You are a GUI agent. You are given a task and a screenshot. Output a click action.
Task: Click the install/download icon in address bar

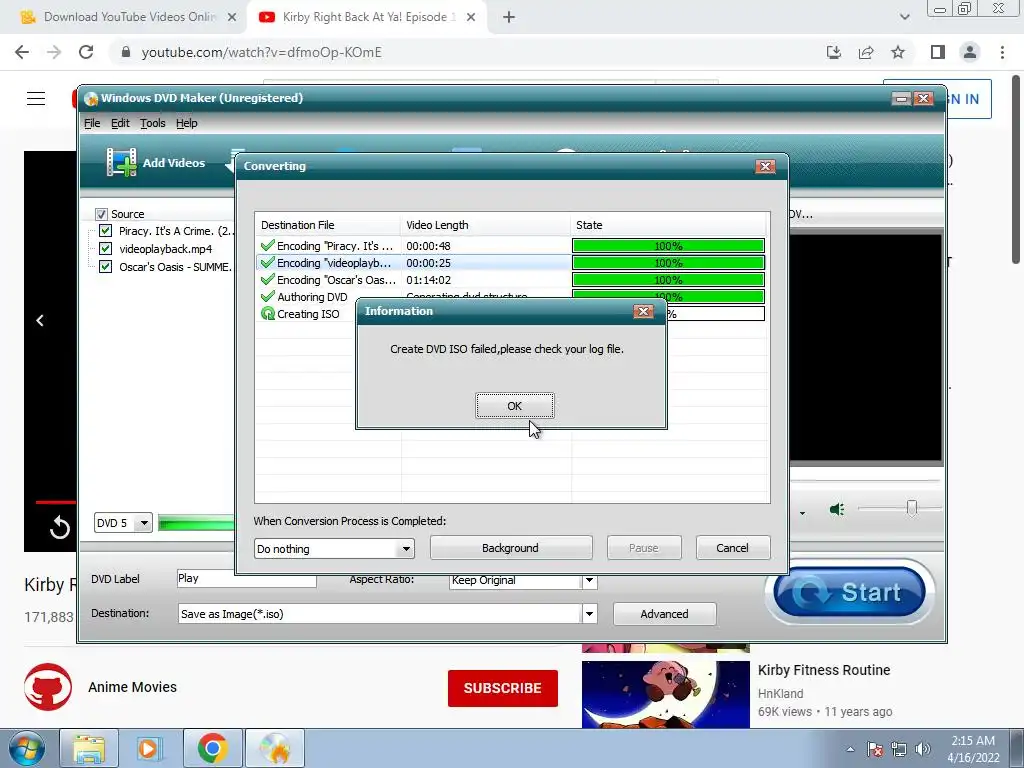[834, 52]
